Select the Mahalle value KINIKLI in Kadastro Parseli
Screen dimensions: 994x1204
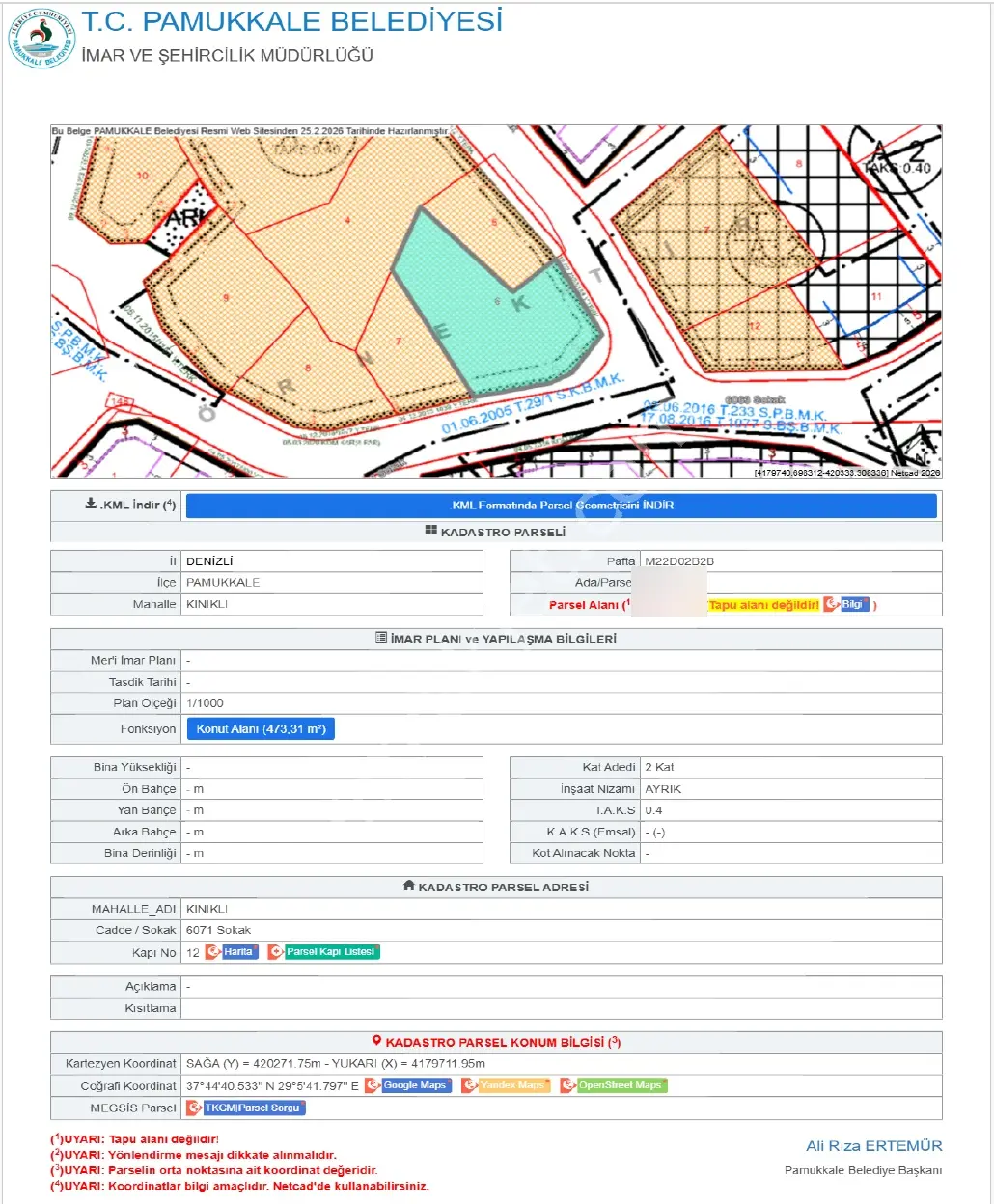pos(207,604)
